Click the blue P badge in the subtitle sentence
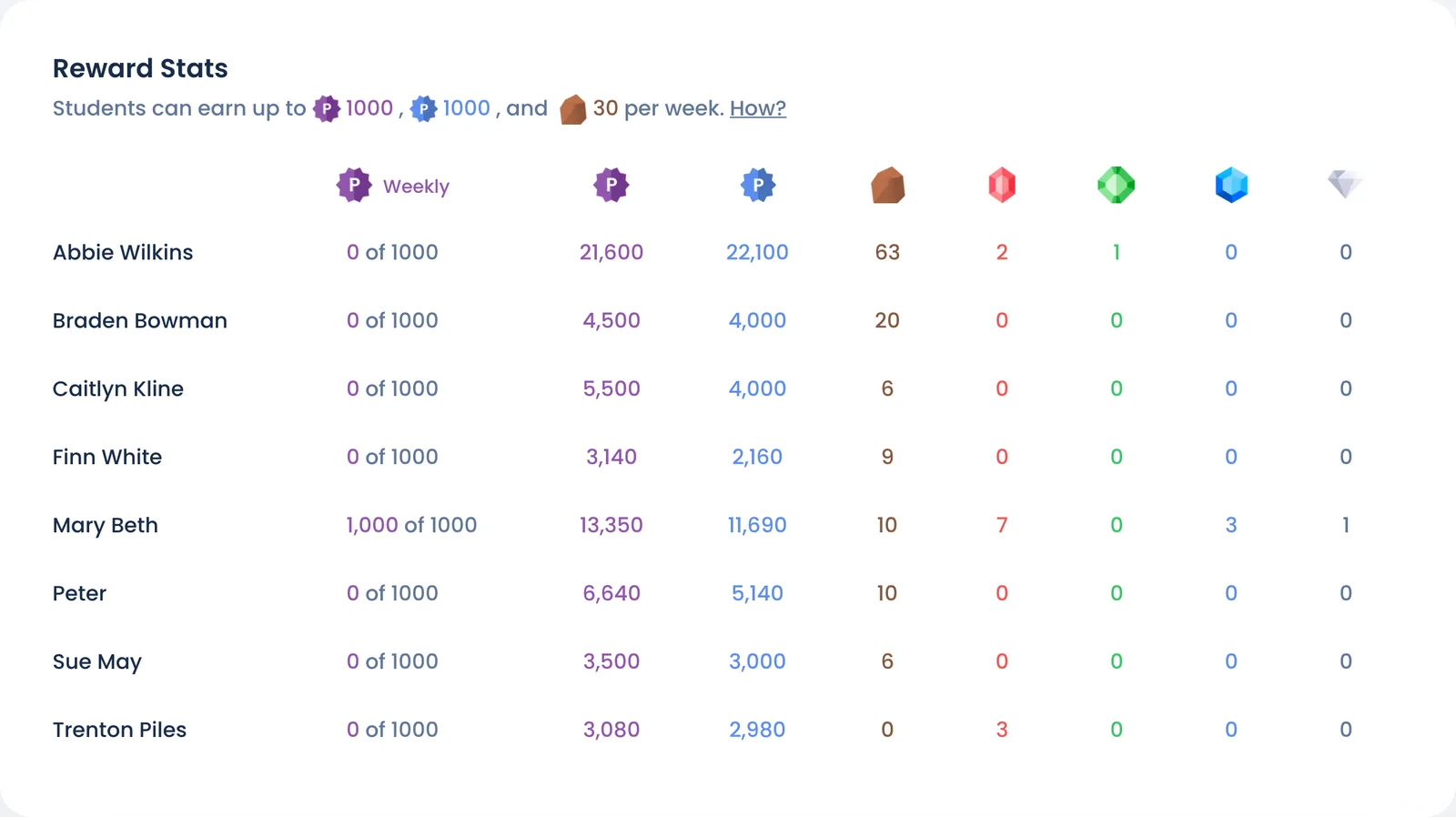The width and height of the screenshot is (1456, 817). point(423,109)
